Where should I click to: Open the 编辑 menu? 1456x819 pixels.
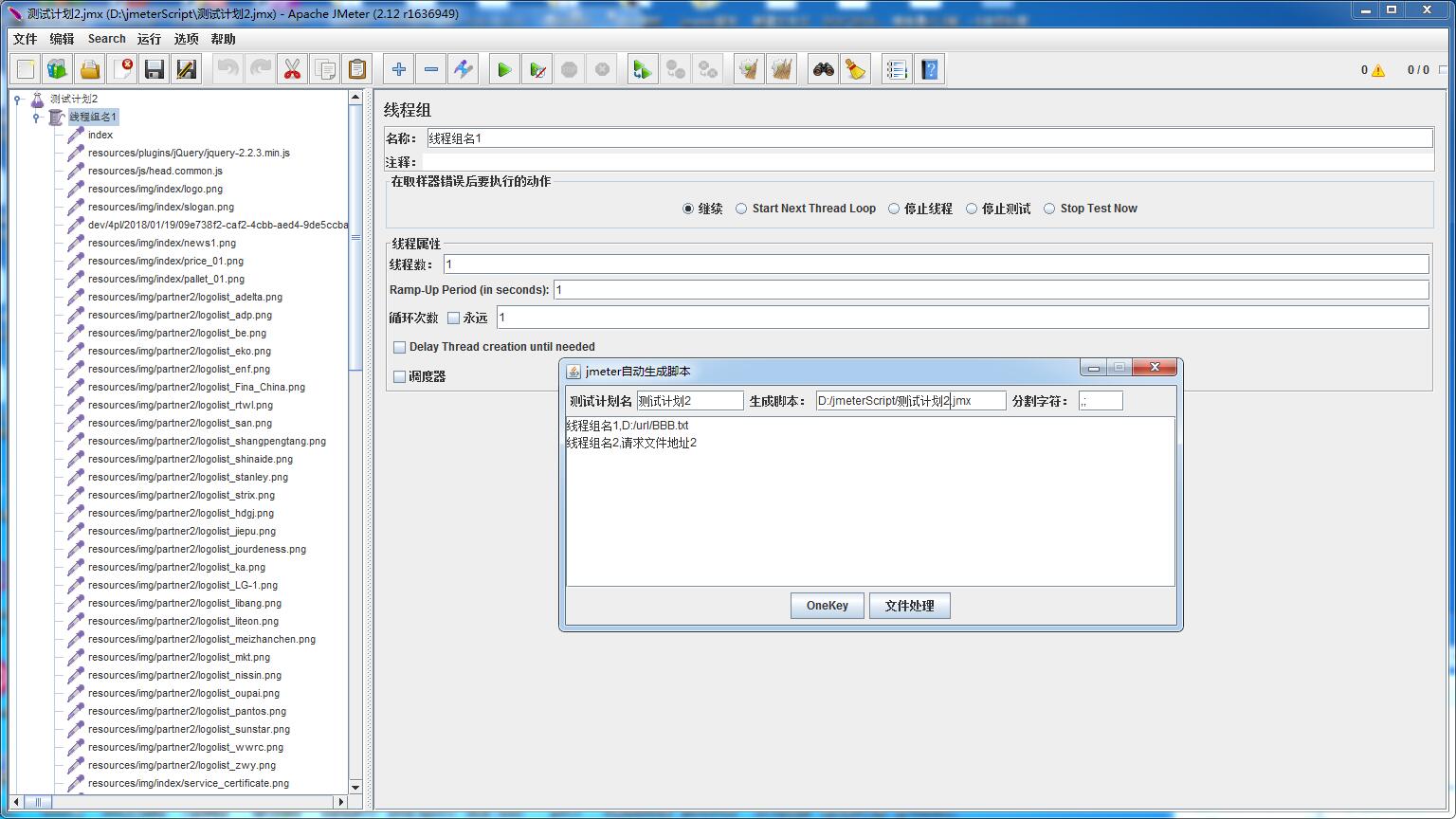[x=62, y=39]
